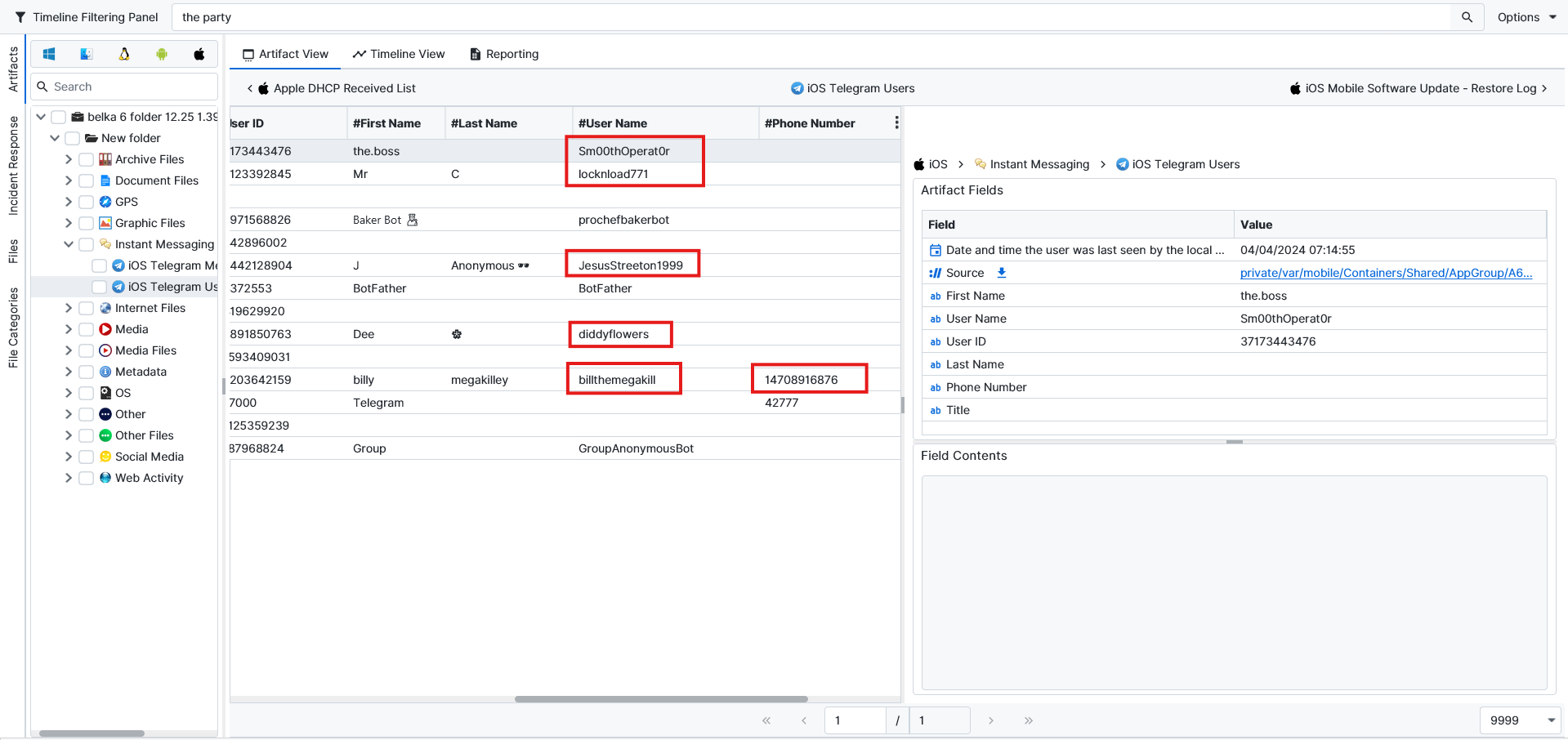Viewport: 1568px width, 740px height.
Task: Tick the Social Media checkbox
Action: [x=86, y=457]
